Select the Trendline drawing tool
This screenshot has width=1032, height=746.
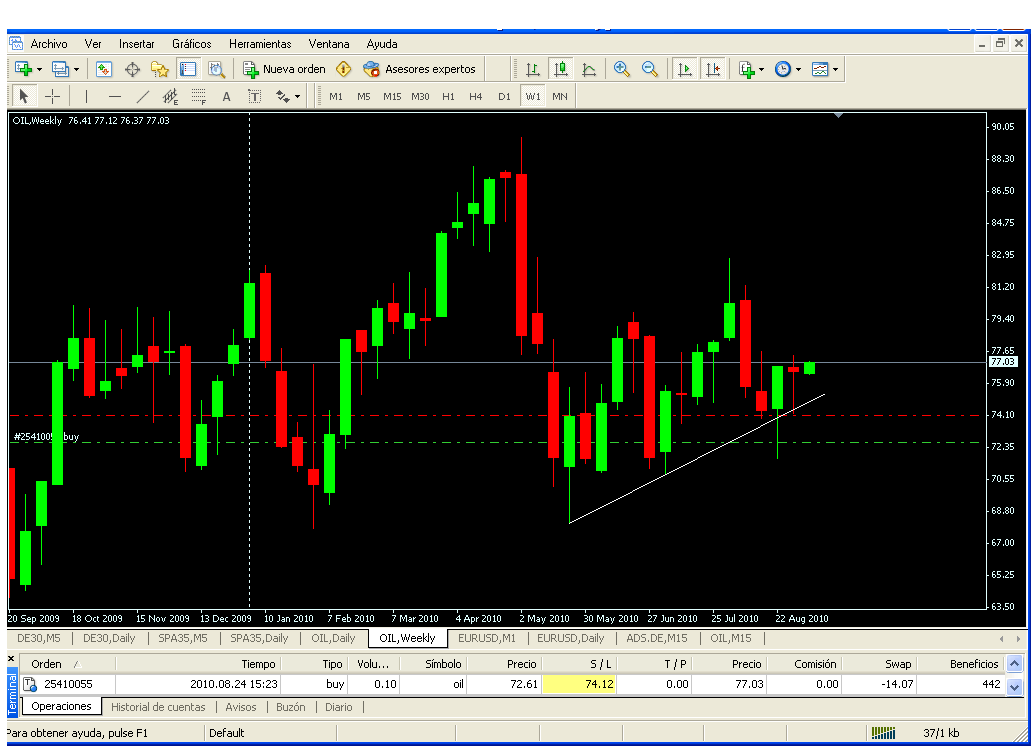point(142,96)
